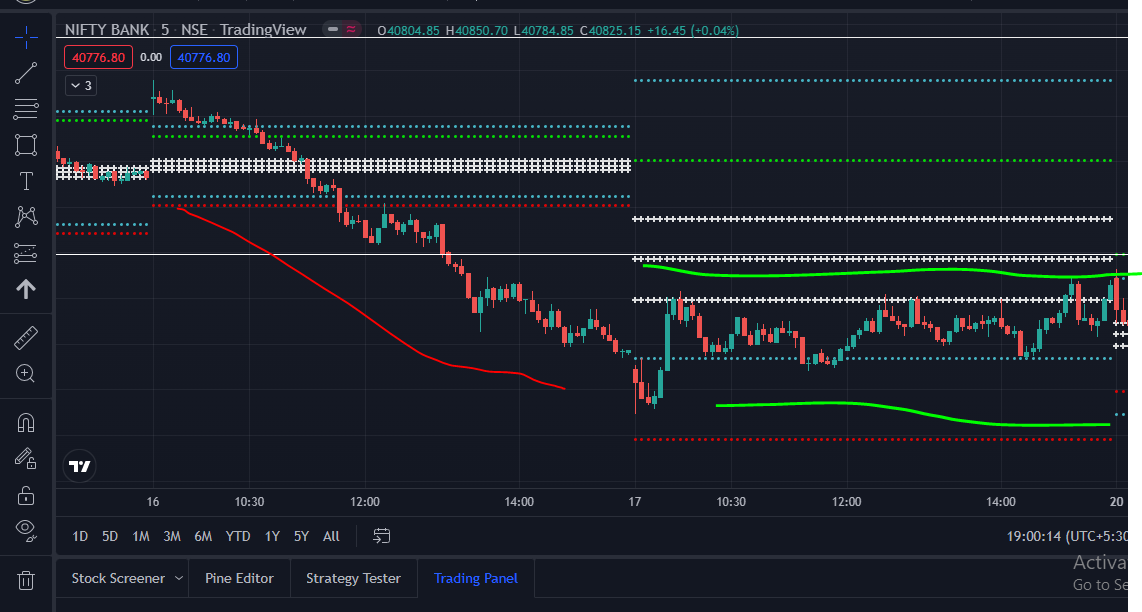Viewport: 1142px width, 612px height.
Task: Set chart range to 5D
Action: coord(110,536)
